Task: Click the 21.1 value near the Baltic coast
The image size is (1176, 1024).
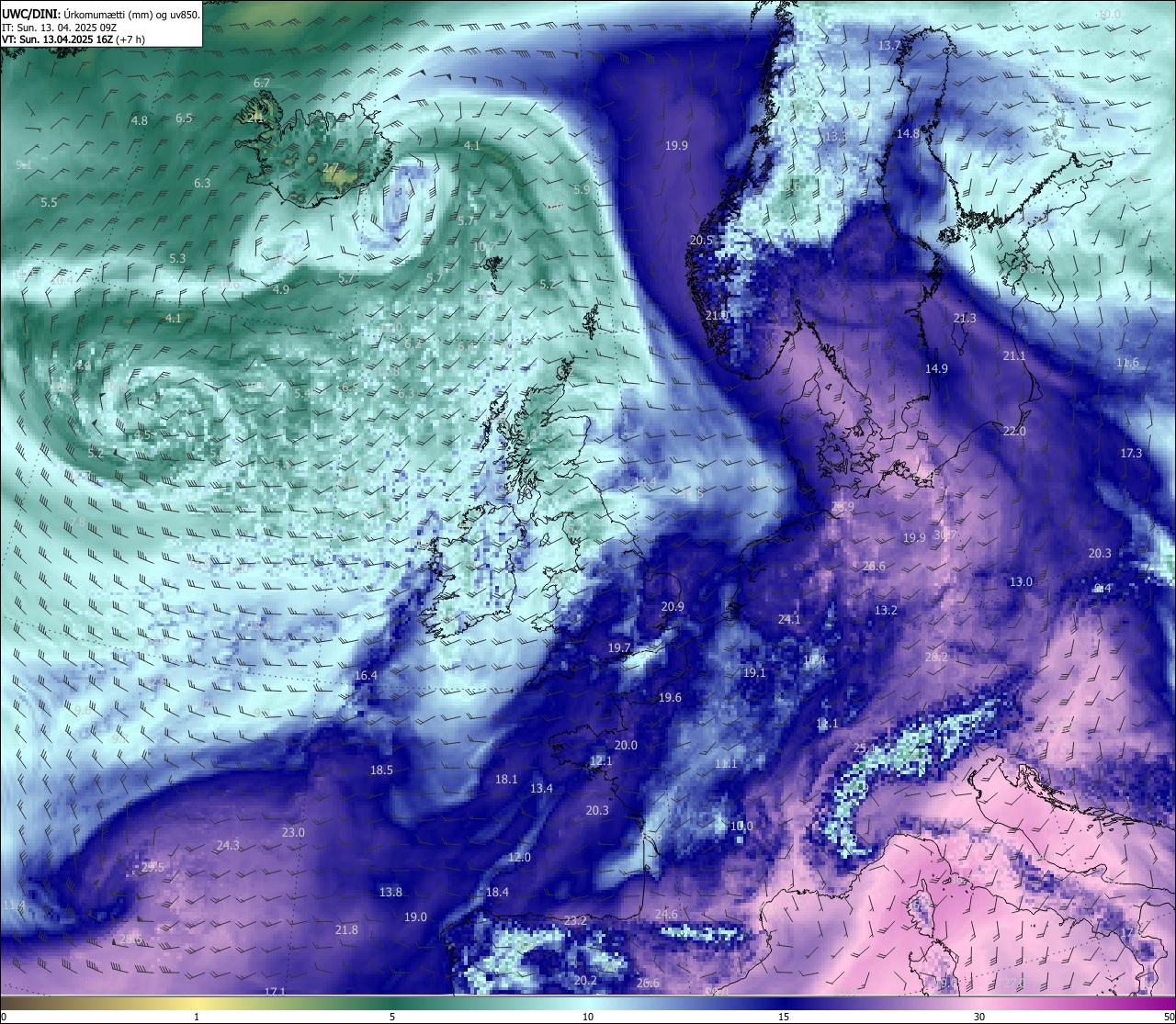Action: tap(1014, 355)
